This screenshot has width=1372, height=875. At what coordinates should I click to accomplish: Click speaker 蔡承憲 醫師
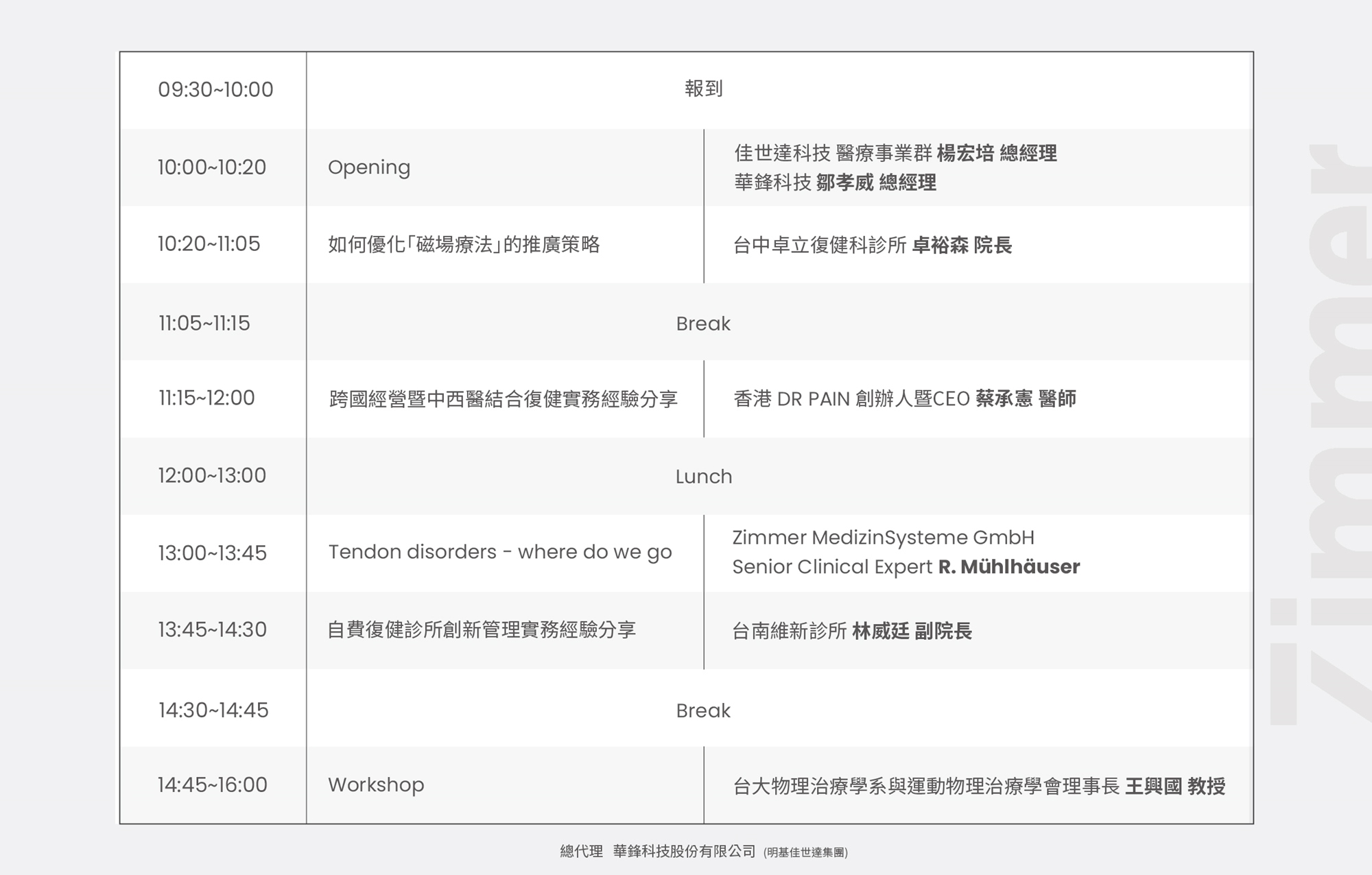1026,398
